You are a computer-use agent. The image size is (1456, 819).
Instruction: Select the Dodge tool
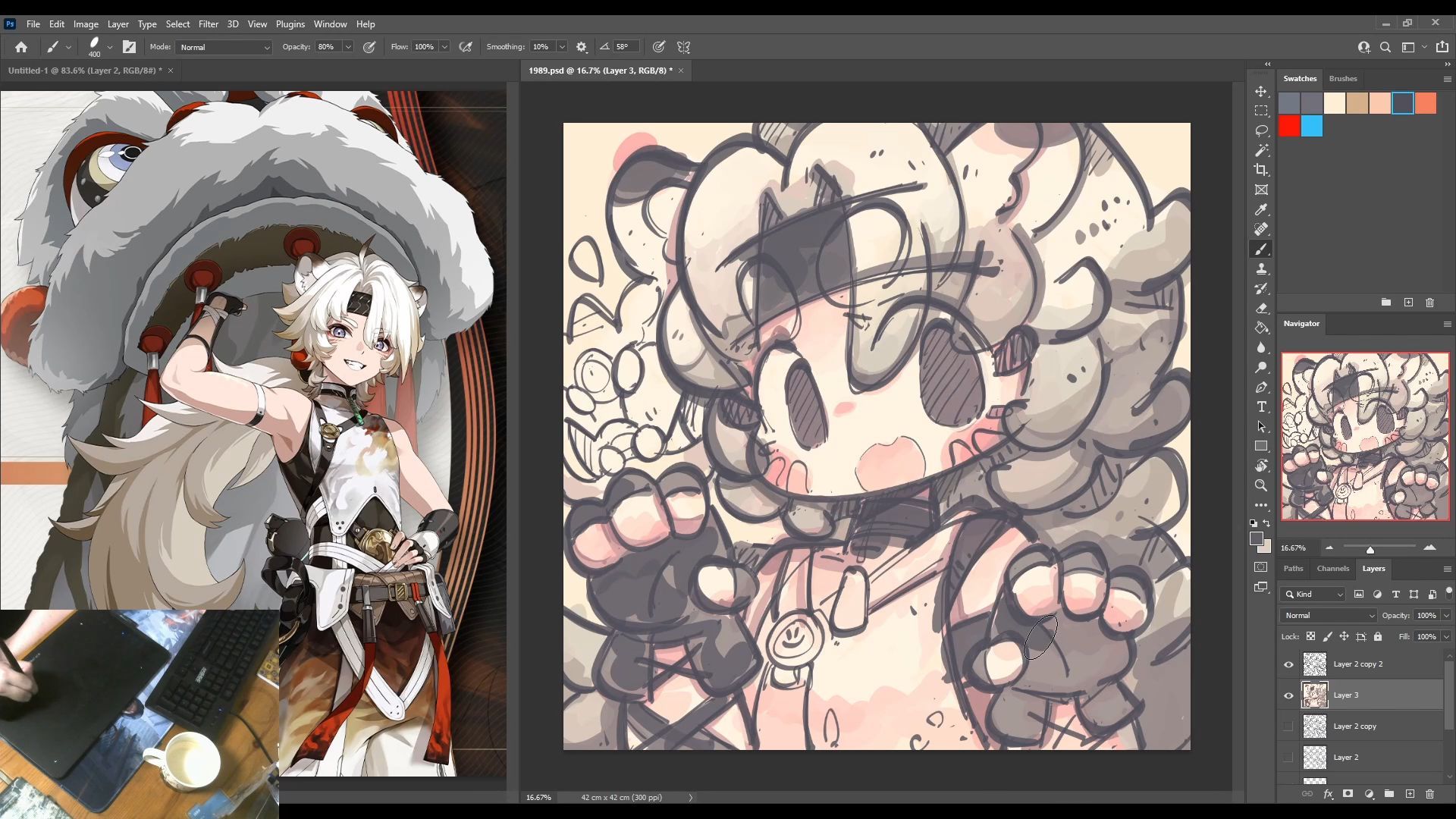(1261, 367)
